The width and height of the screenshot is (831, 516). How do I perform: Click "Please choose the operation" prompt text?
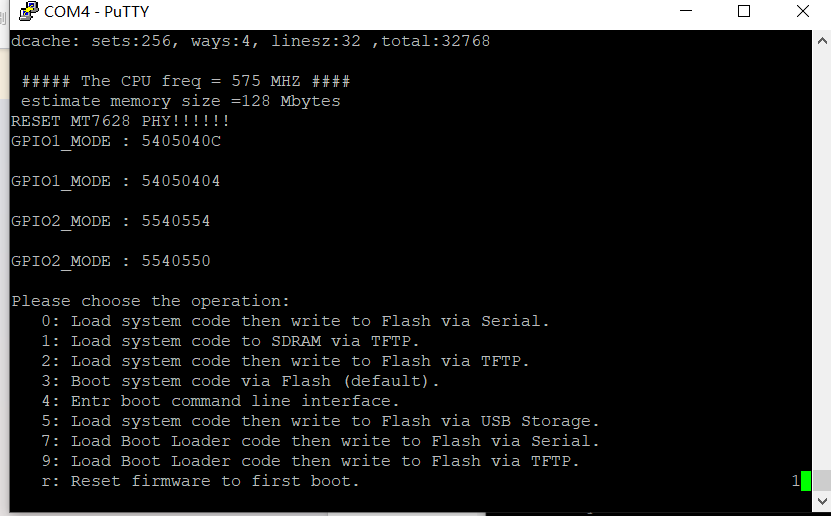[150, 301]
